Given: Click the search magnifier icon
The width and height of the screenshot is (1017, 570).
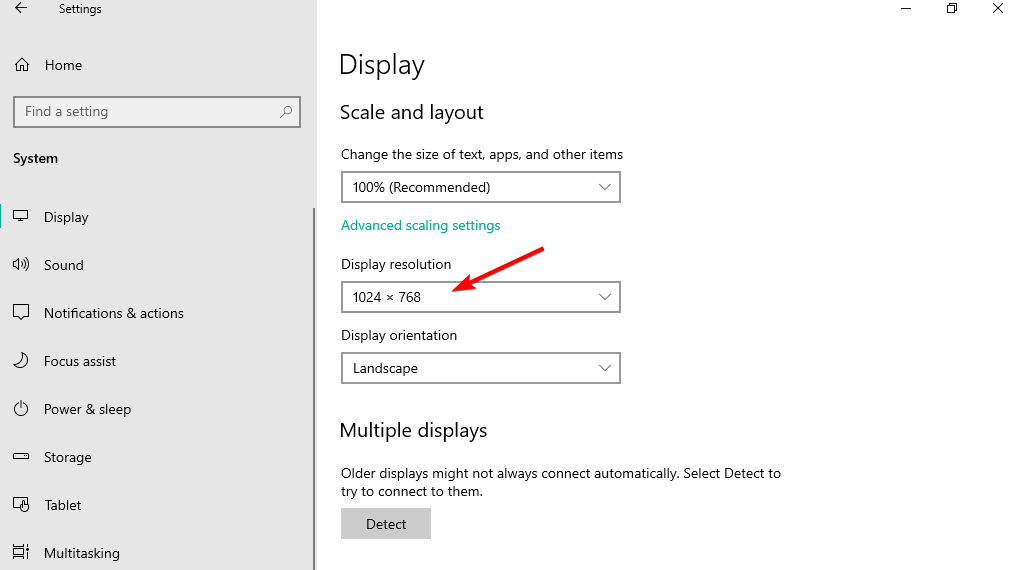Looking at the screenshot, I should (x=286, y=112).
